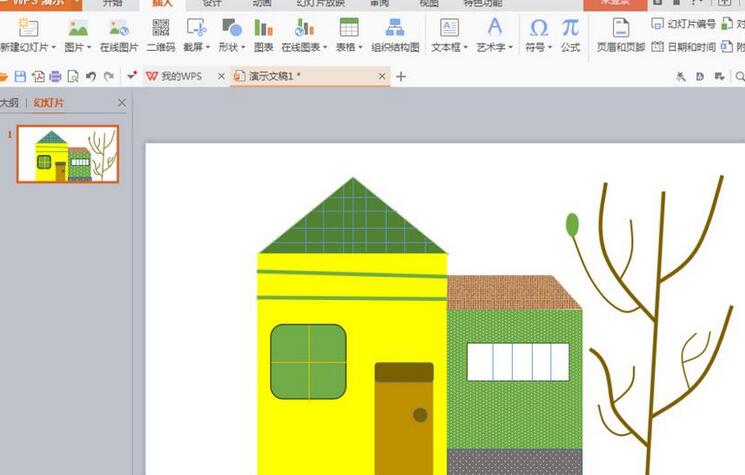Click the 图片 picture icon
The image size is (745, 475).
coord(78,28)
